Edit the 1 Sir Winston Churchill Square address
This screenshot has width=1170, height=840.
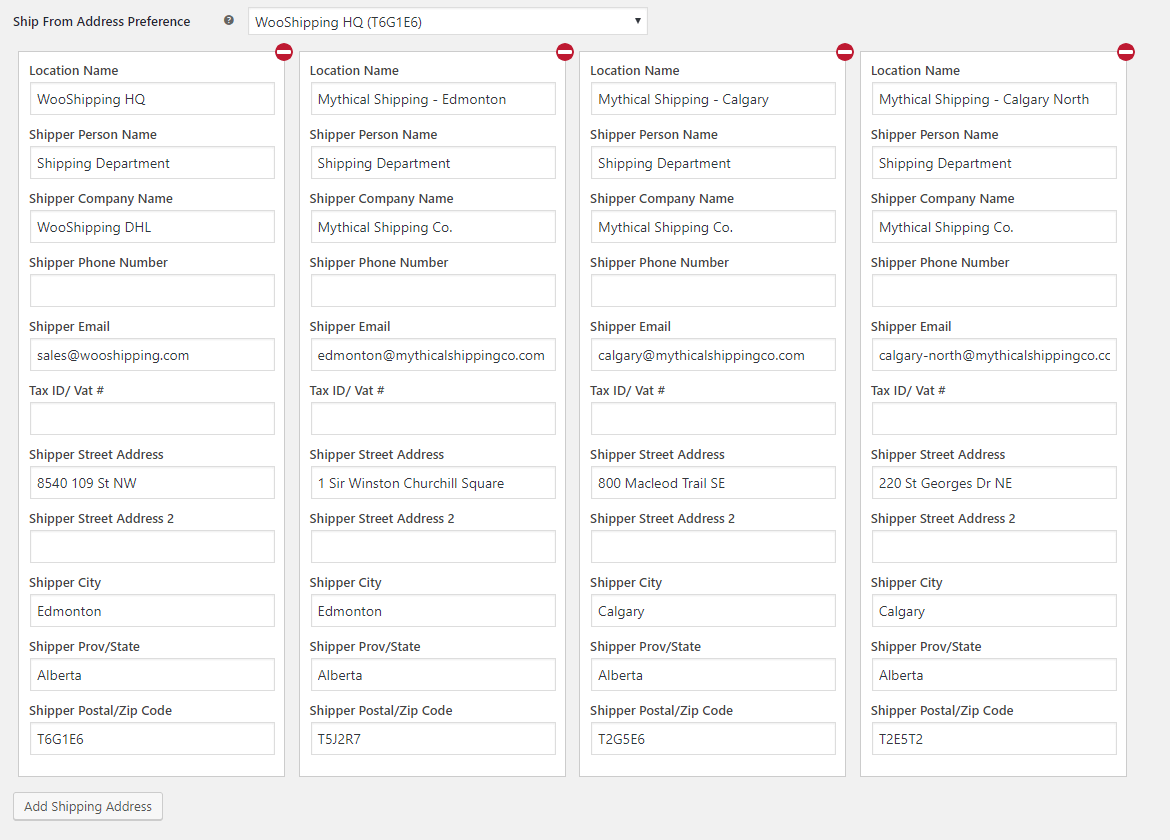pos(433,483)
